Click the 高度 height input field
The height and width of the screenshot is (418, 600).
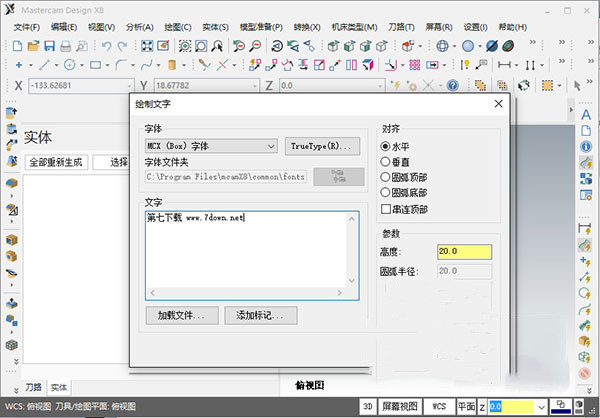pyautogui.click(x=463, y=251)
